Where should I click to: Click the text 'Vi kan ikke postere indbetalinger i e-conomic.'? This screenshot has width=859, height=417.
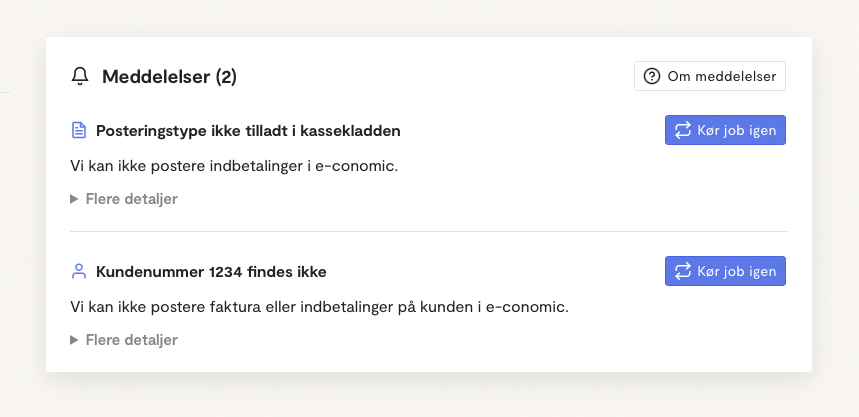(x=234, y=165)
